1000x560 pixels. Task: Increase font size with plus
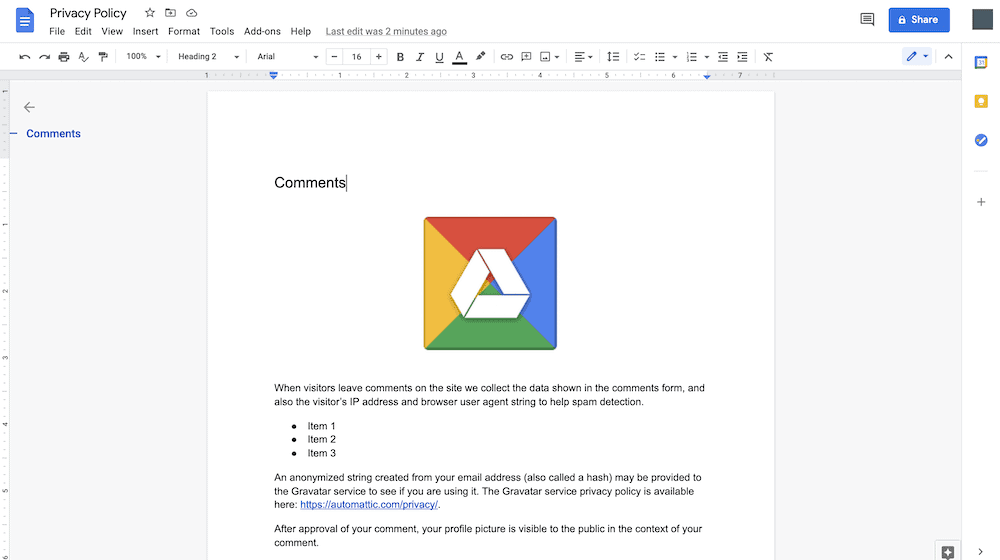pos(379,57)
